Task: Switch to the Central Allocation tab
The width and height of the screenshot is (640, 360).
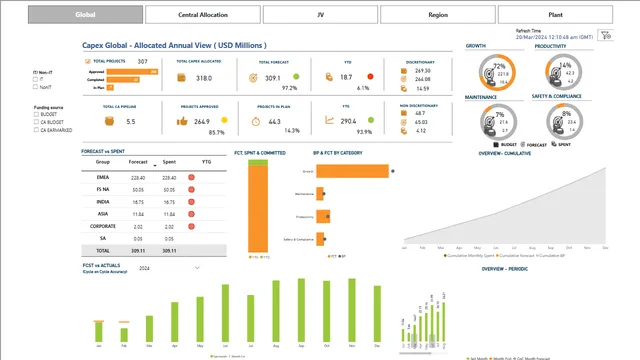Action: (x=203, y=15)
